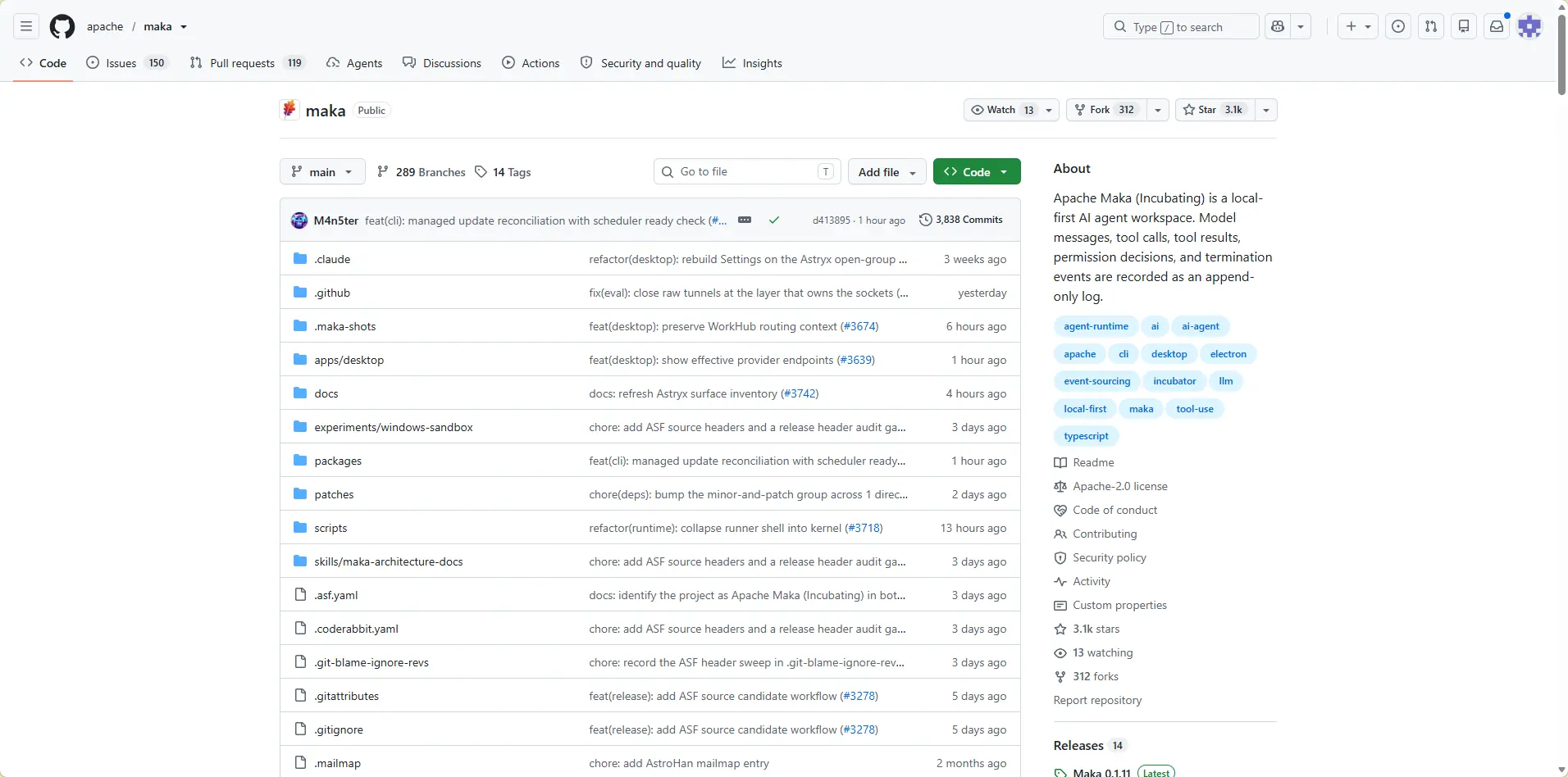View 289 Branches link
The width and height of the screenshot is (1568, 777).
pos(421,171)
